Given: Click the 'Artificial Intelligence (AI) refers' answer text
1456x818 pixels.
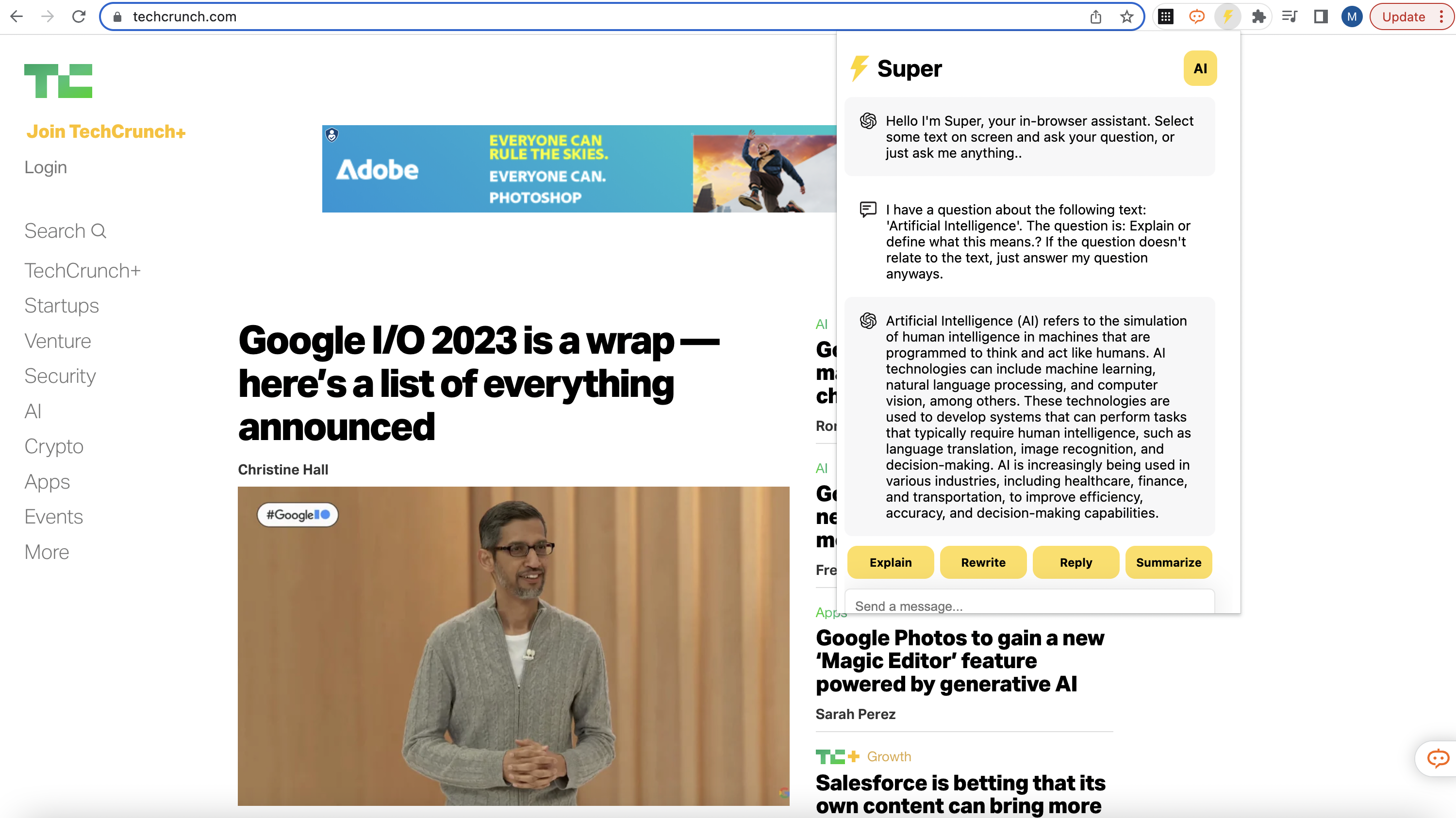Looking at the screenshot, I should [x=1038, y=417].
